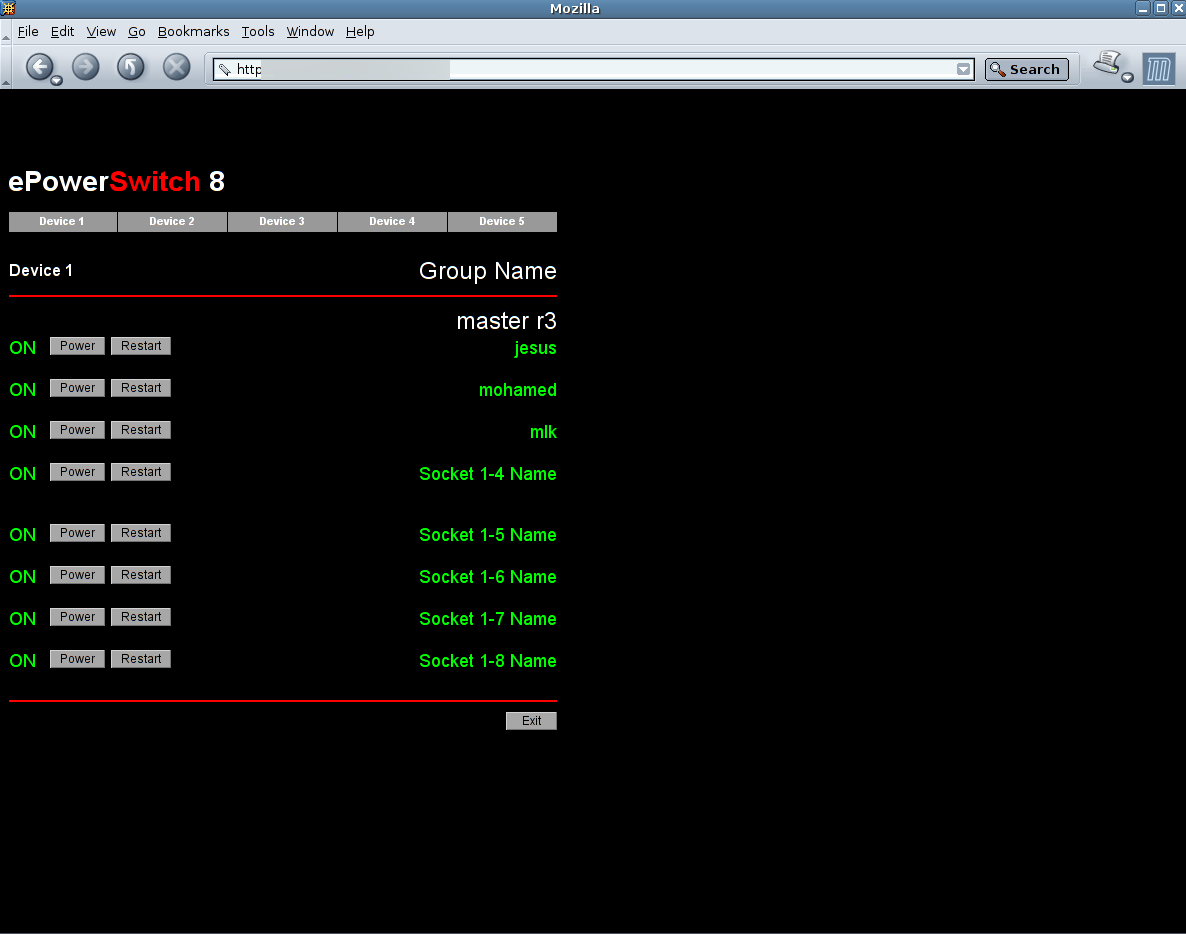Image resolution: width=1186 pixels, height=934 pixels.
Task: Click the bookmark icon beside the URL
Action: (x=225, y=69)
